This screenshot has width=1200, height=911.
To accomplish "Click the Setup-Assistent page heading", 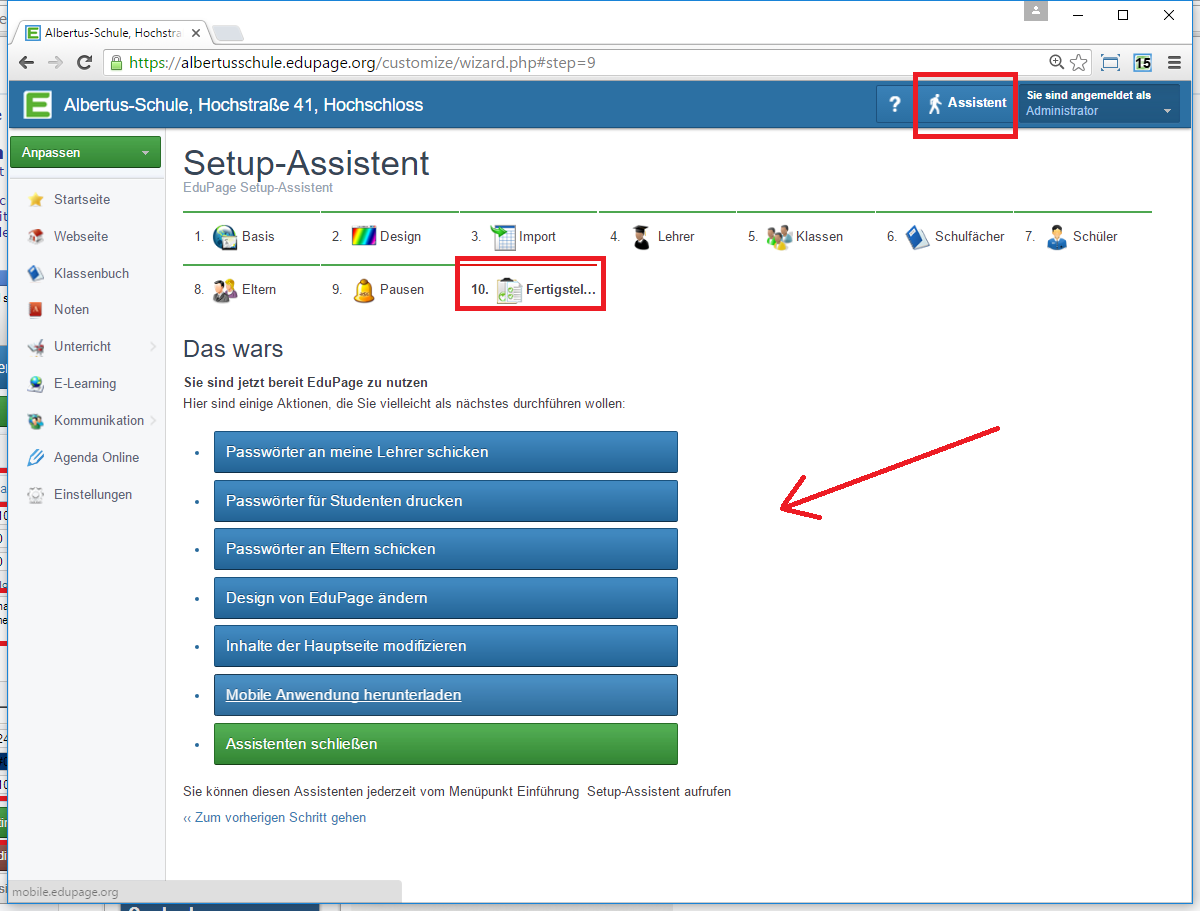I will [307, 162].
